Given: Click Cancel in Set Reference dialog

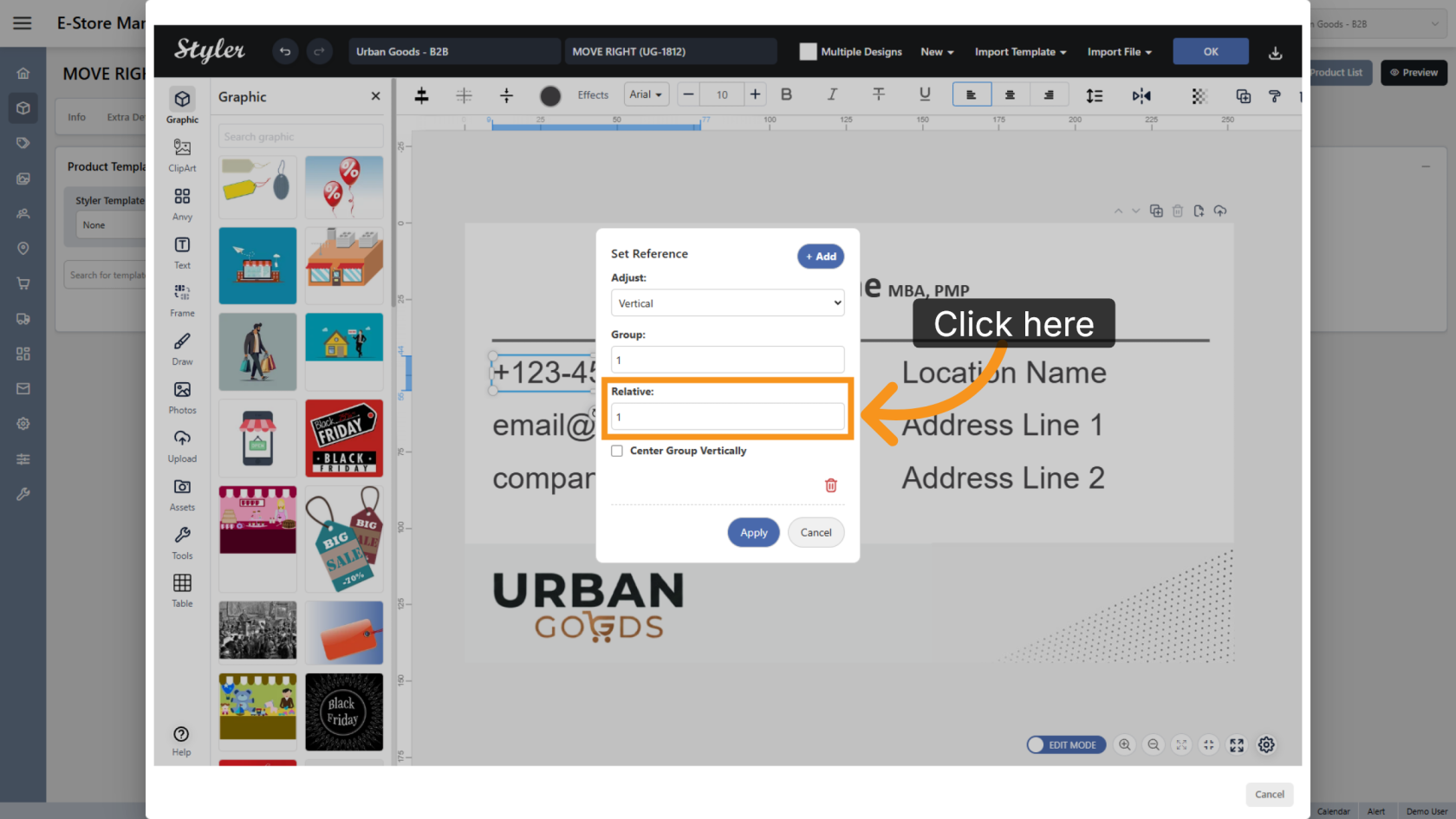Looking at the screenshot, I should click(816, 532).
